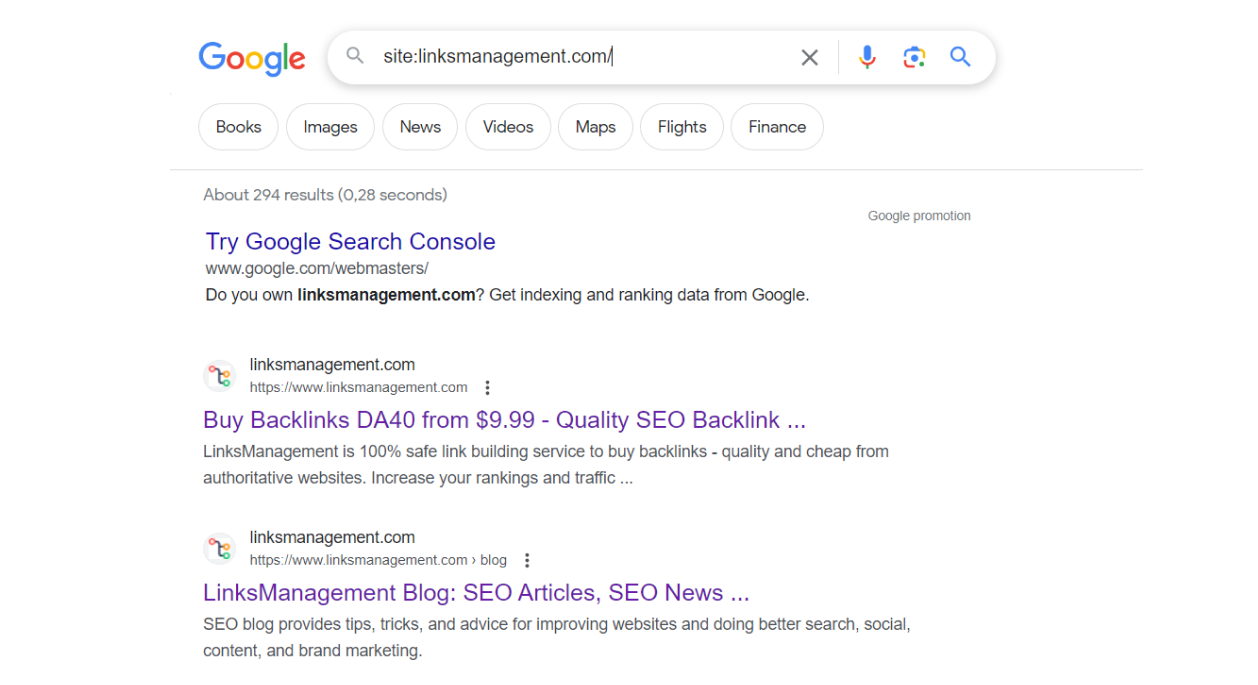The width and height of the screenshot is (1258, 685).
Task: Click the favicon of the first linksmanagement.com result
Action: (x=220, y=376)
